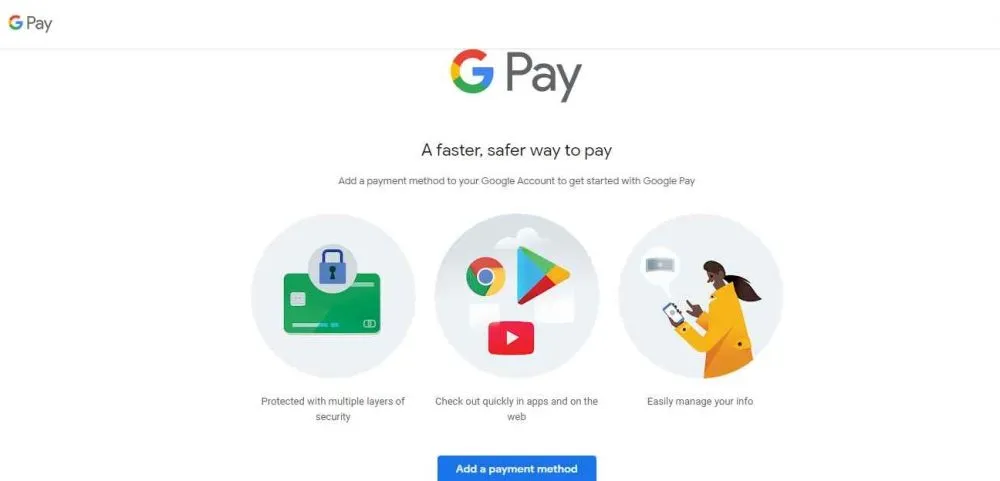Click the large Pay wordmark beside the G
The image size is (1000, 481).
pos(543,77)
